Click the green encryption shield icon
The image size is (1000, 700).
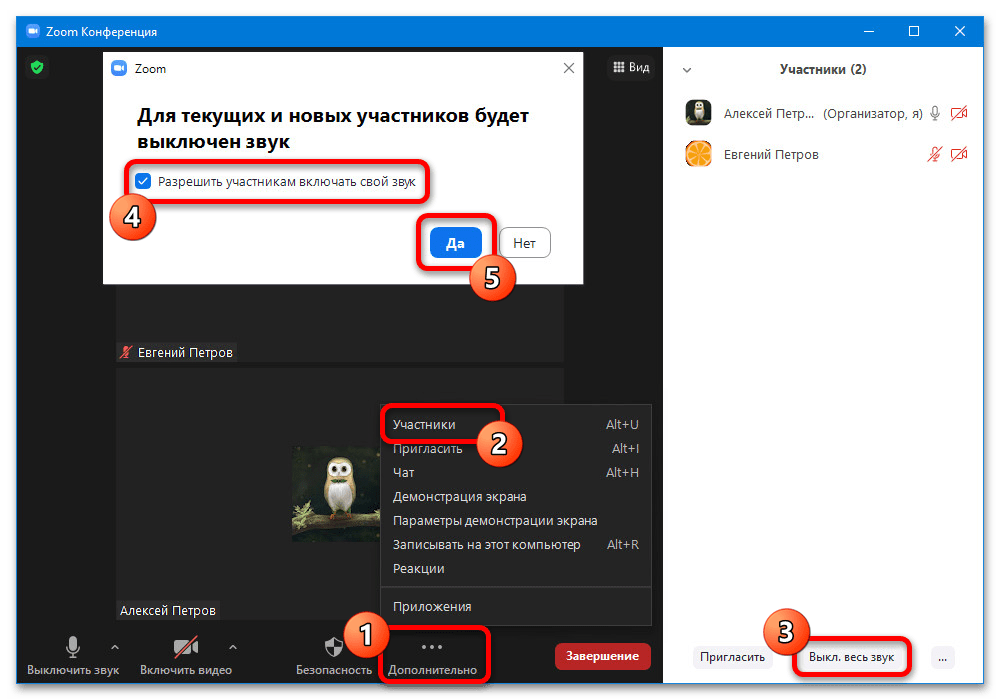point(37,67)
